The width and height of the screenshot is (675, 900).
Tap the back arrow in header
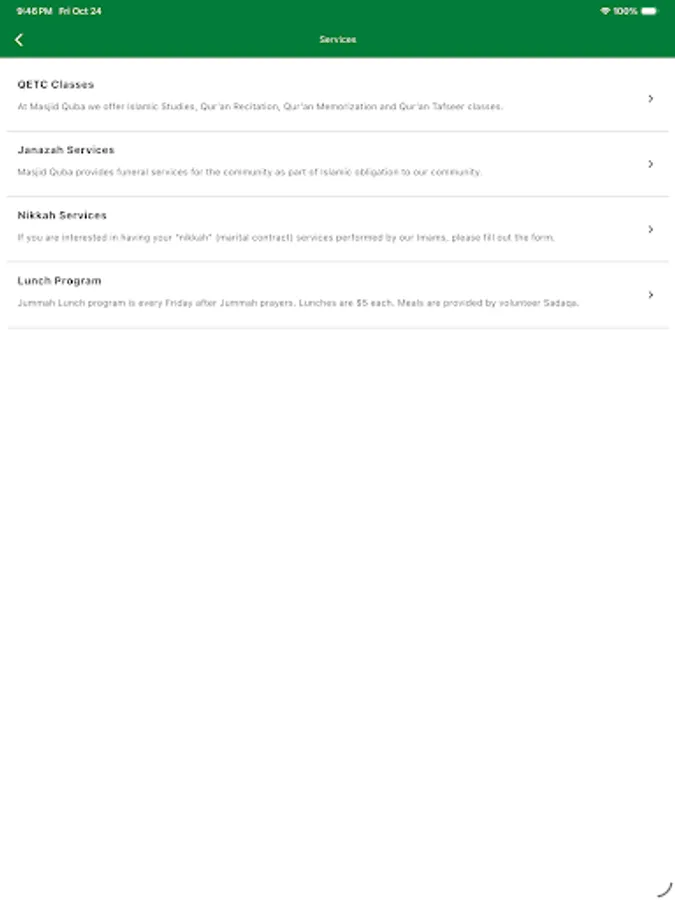(x=19, y=40)
